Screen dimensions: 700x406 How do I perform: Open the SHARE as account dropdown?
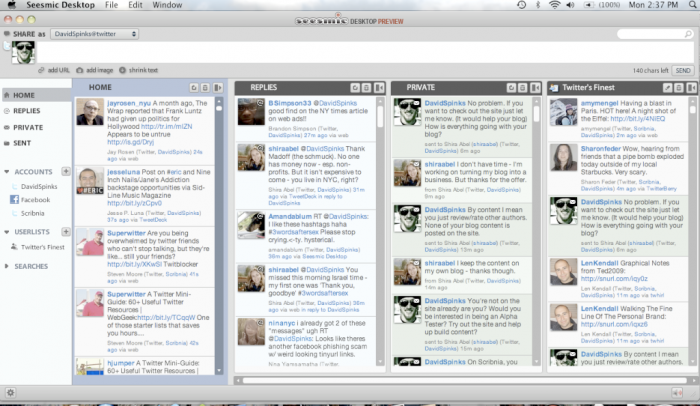pyautogui.click(x=94, y=34)
